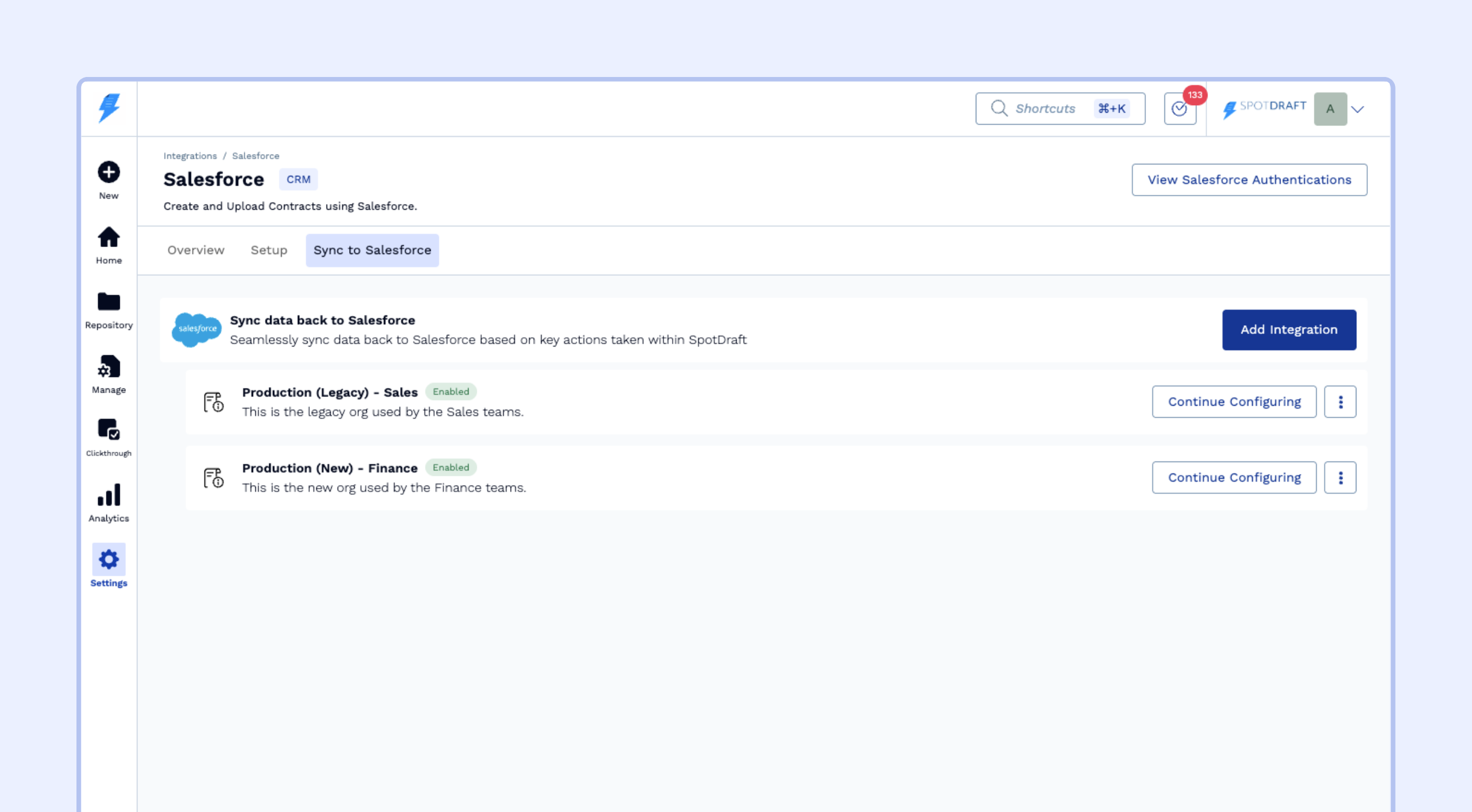The height and width of the screenshot is (812, 1472).
Task: Click the SpotDraft lightning logo in sidebar
Action: (x=109, y=108)
